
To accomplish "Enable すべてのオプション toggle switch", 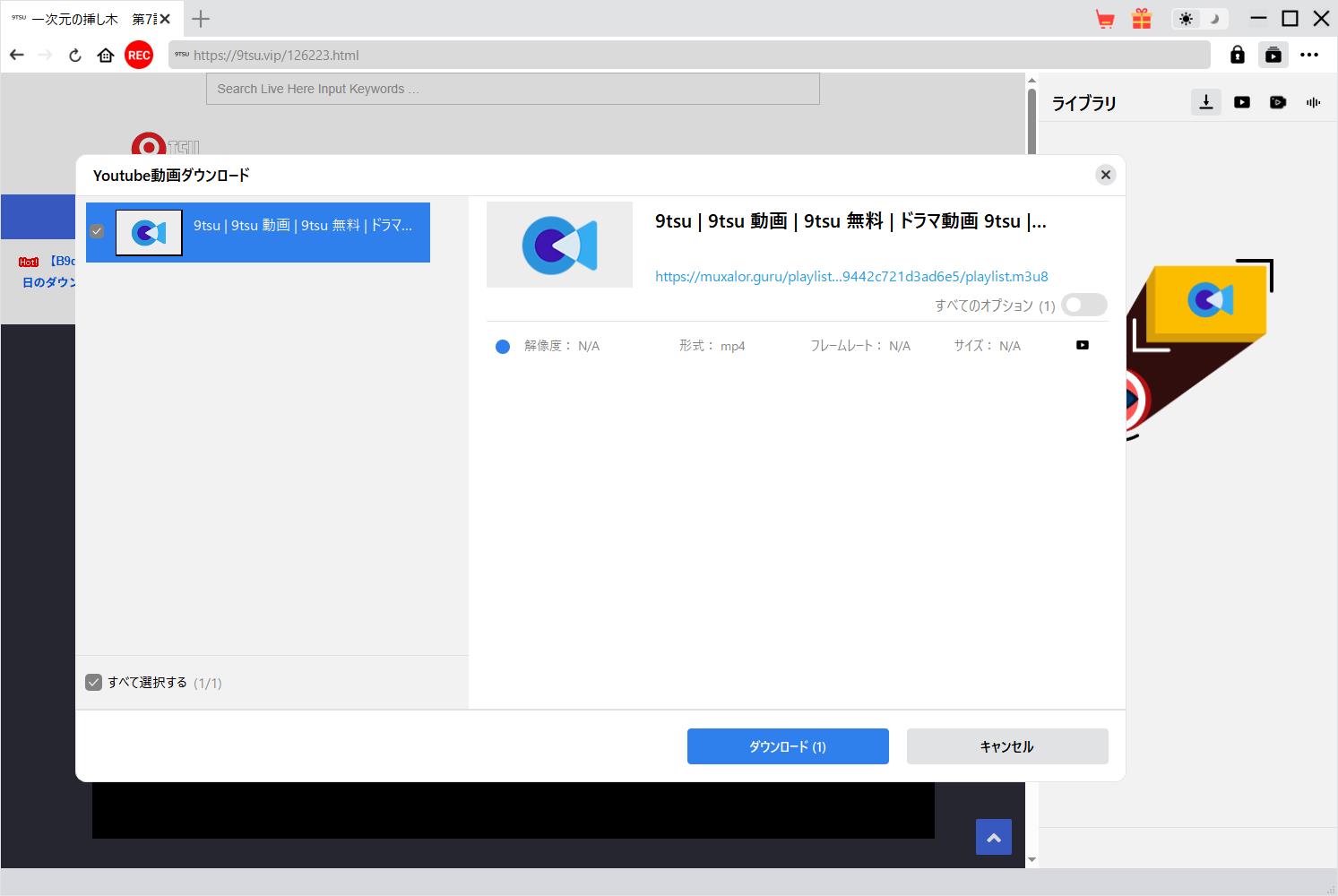I will pos(1084,305).
